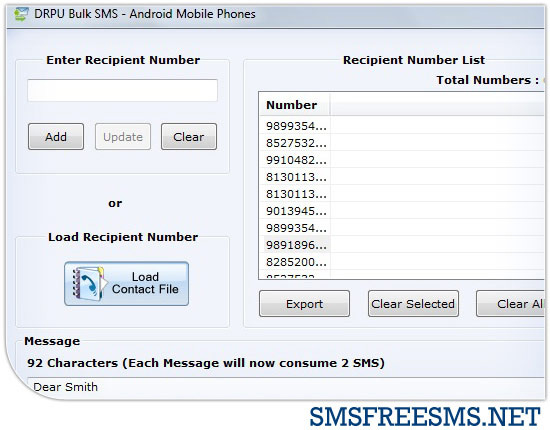Select first row 9899354... in list
The height and width of the screenshot is (430, 550).
pos(402,126)
